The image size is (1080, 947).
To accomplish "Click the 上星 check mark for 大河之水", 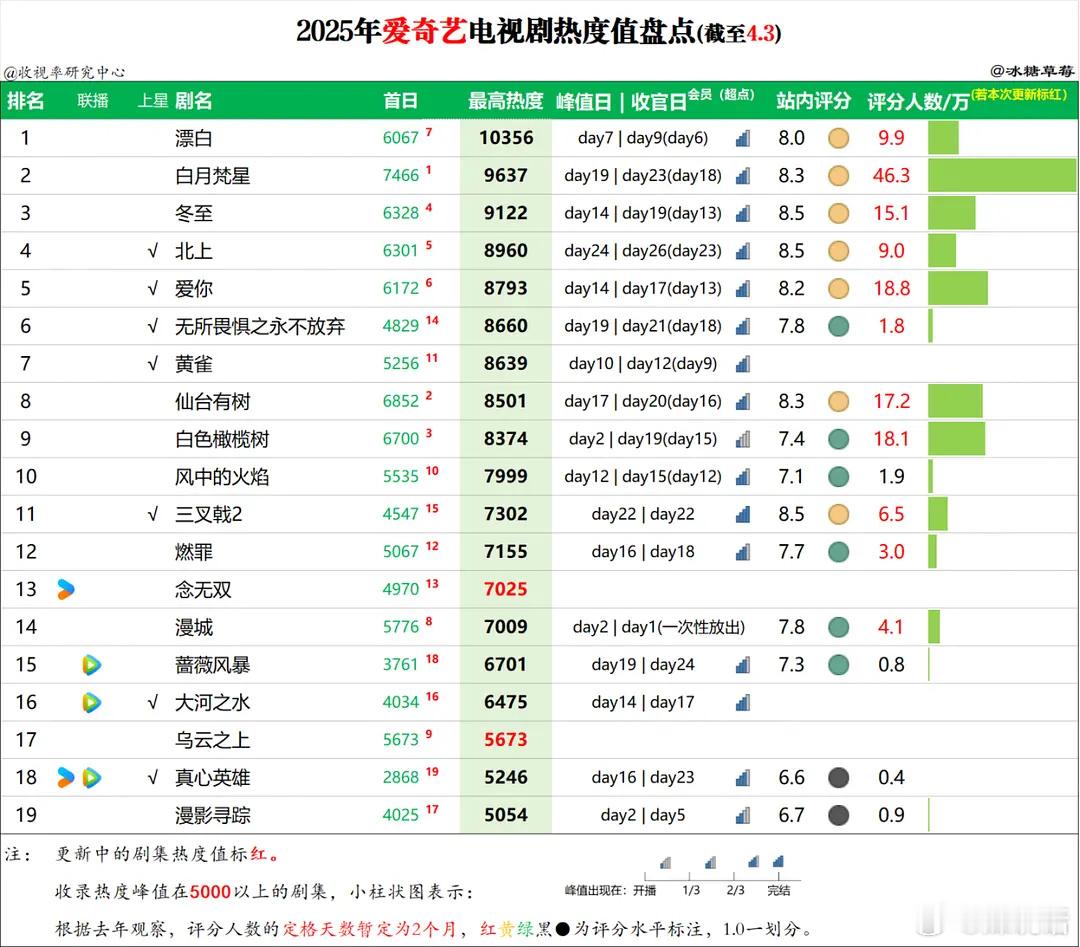I will click(153, 703).
